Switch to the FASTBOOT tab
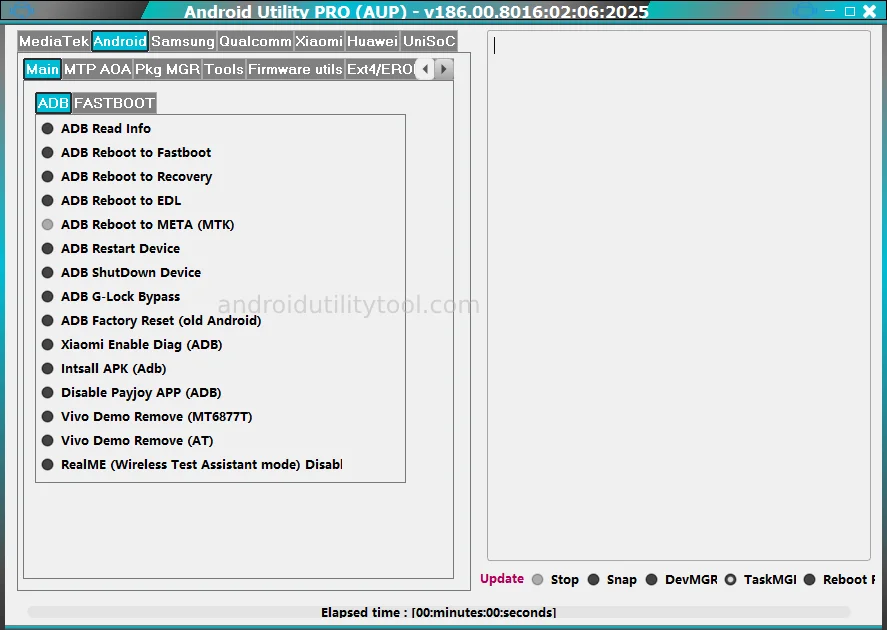Image resolution: width=887 pixels, height=630 pixels. pyautogui.click(x=114, y=103)
